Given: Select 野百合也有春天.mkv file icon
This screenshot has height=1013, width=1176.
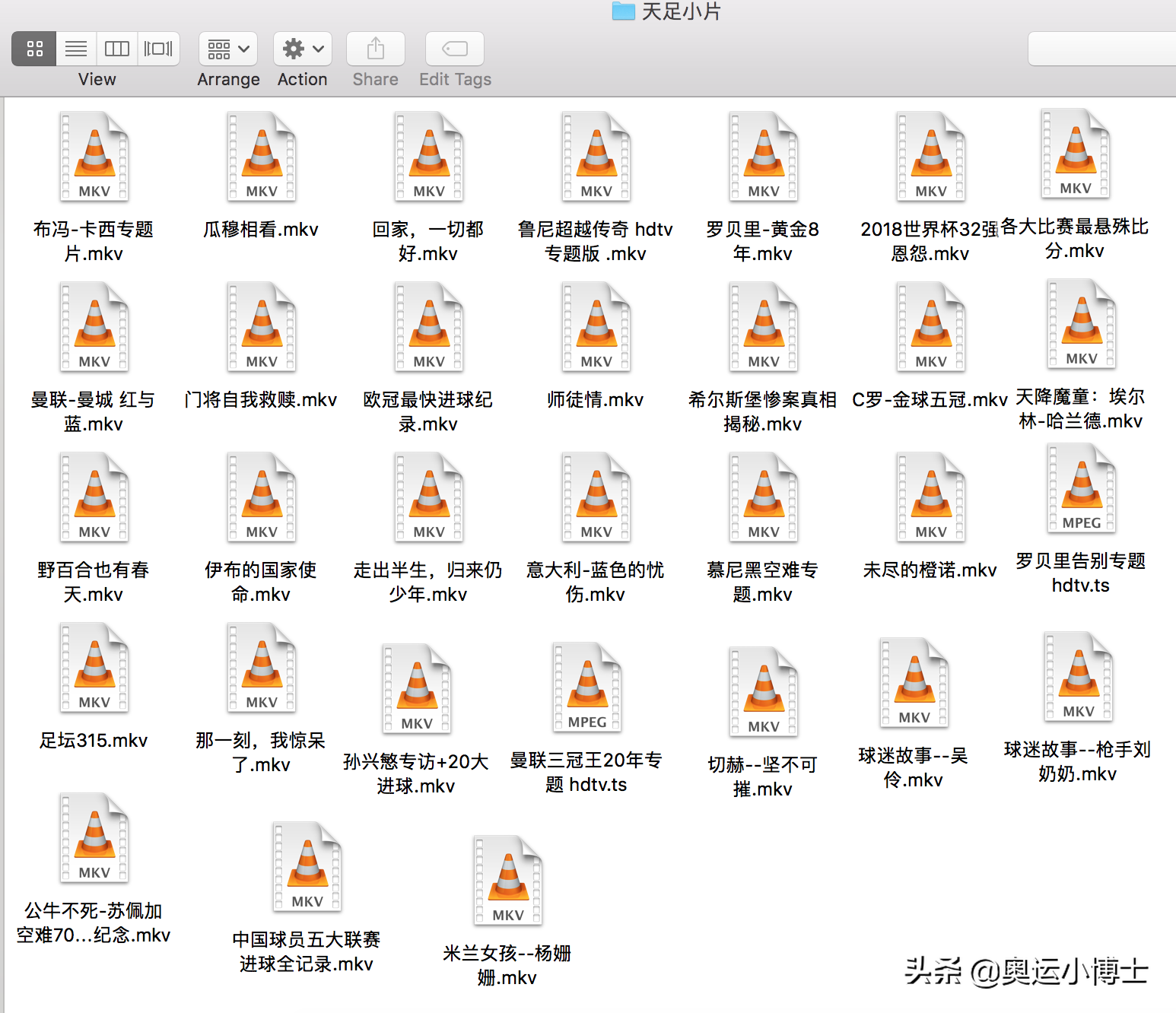Looking at the screenshot, I should [94, 497].
